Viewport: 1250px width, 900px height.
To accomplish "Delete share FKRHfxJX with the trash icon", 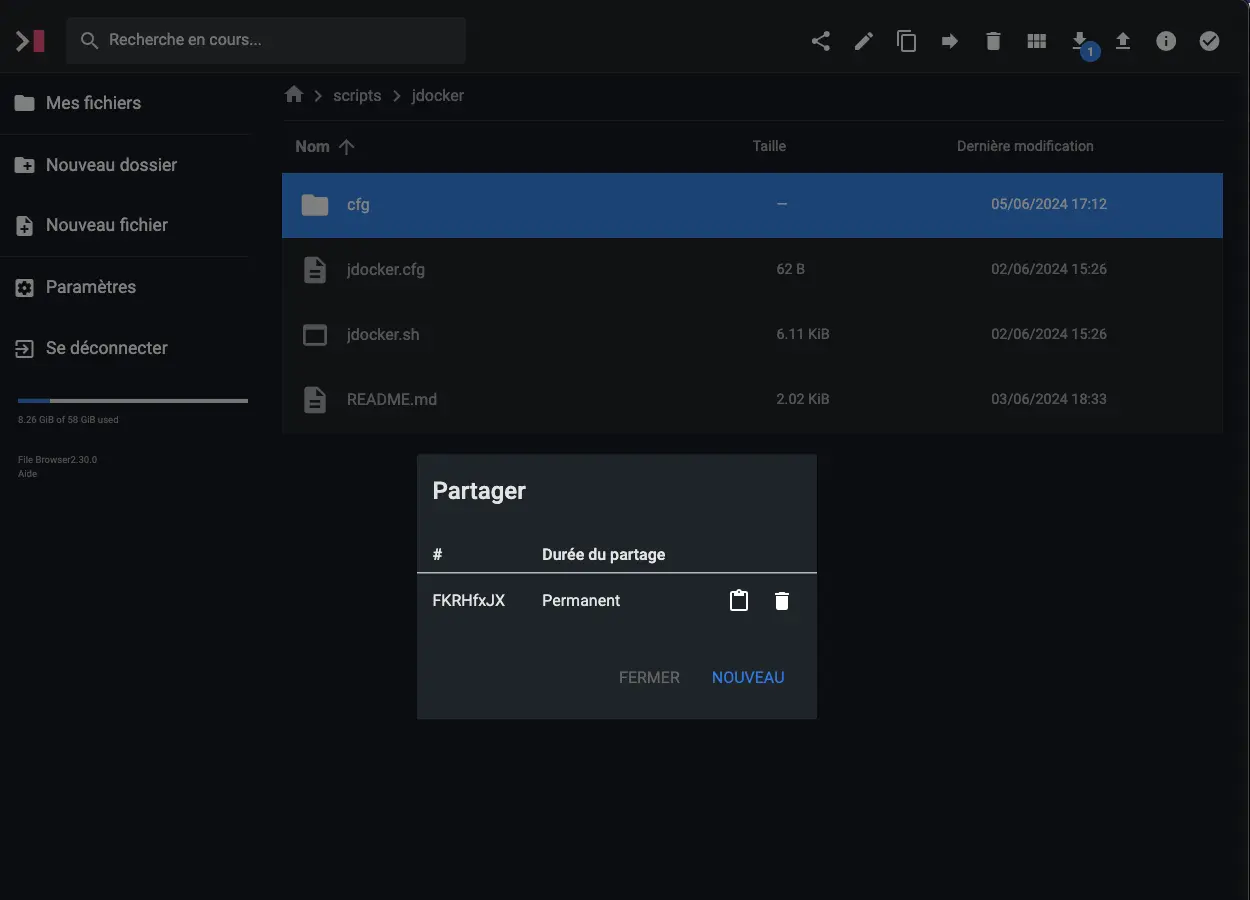I will [782, 601].
